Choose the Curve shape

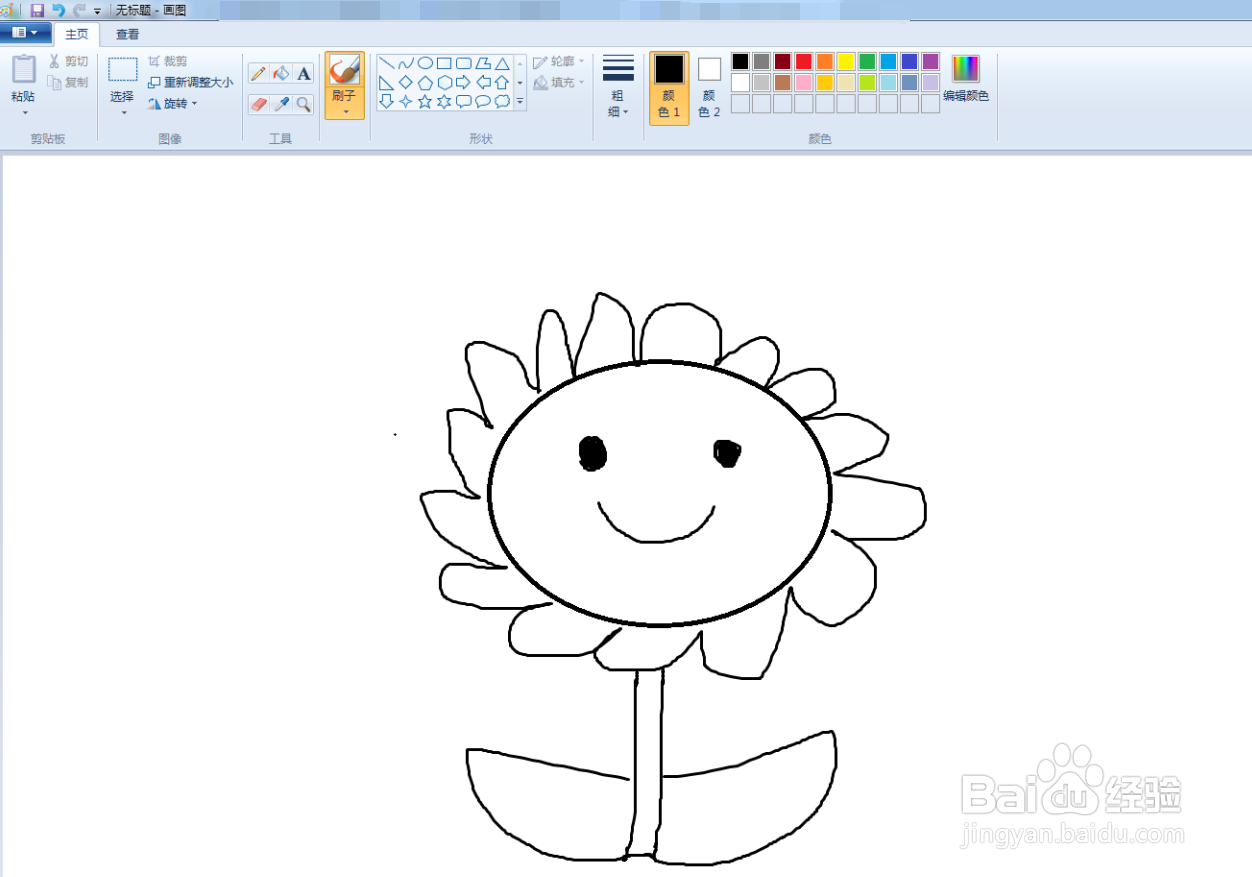pyautogui.click(x=405, y=63)
